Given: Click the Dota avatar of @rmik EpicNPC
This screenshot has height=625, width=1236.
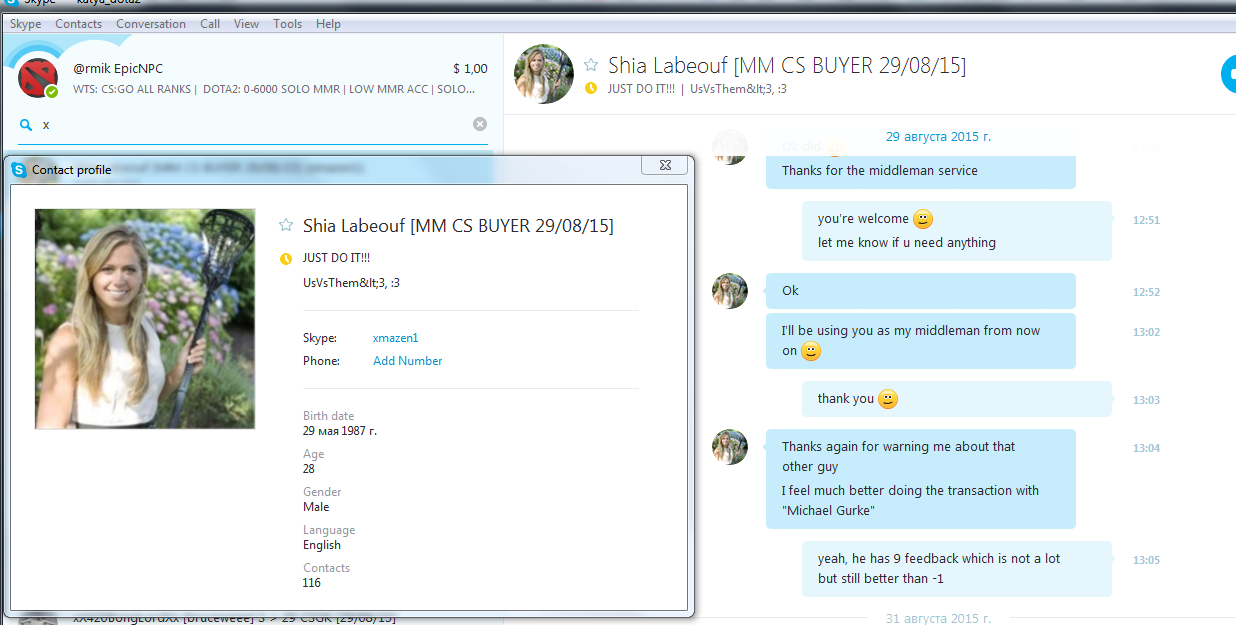Looking at the screenshot, I should [x=38, y=78].
